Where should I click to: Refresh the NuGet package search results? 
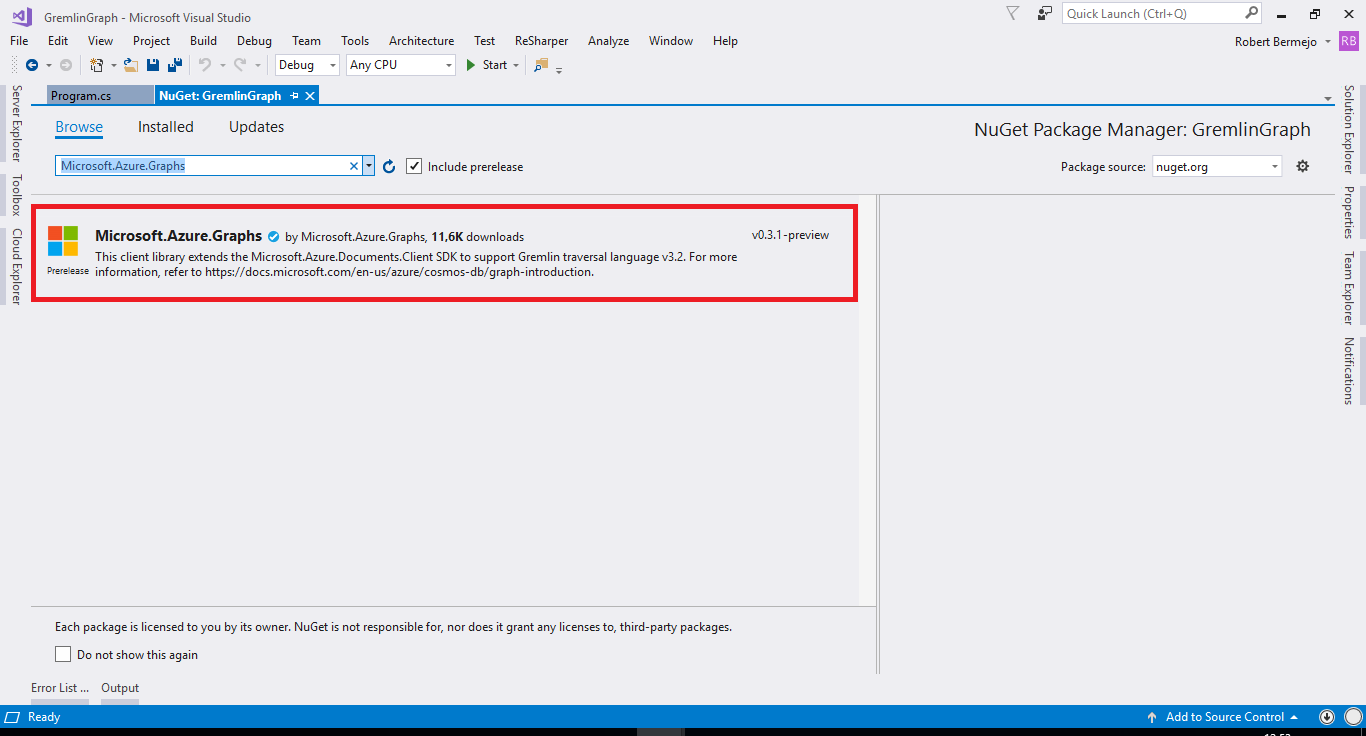[x=389, y=166]
